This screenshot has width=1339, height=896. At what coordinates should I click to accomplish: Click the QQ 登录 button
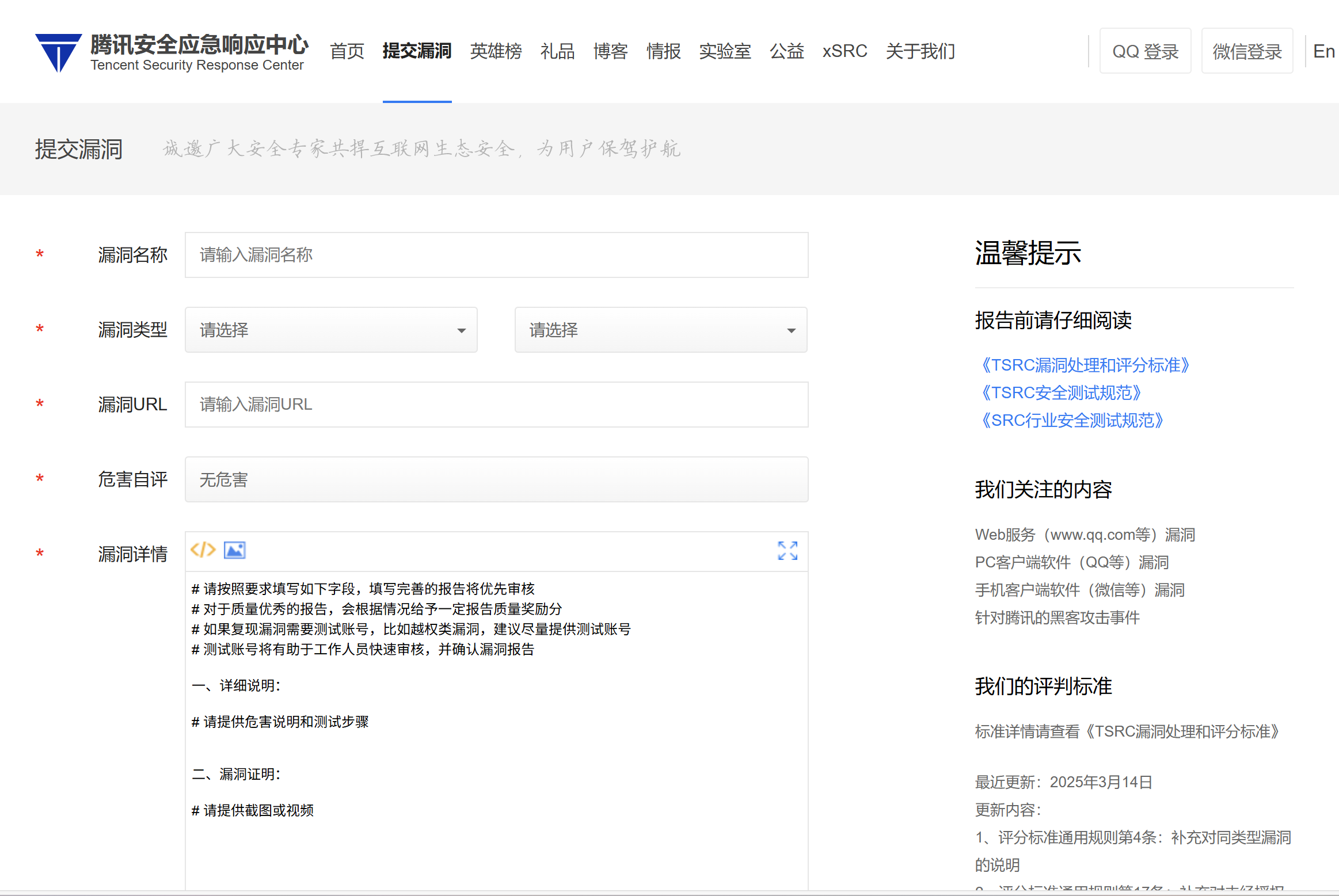(1145, 51)
